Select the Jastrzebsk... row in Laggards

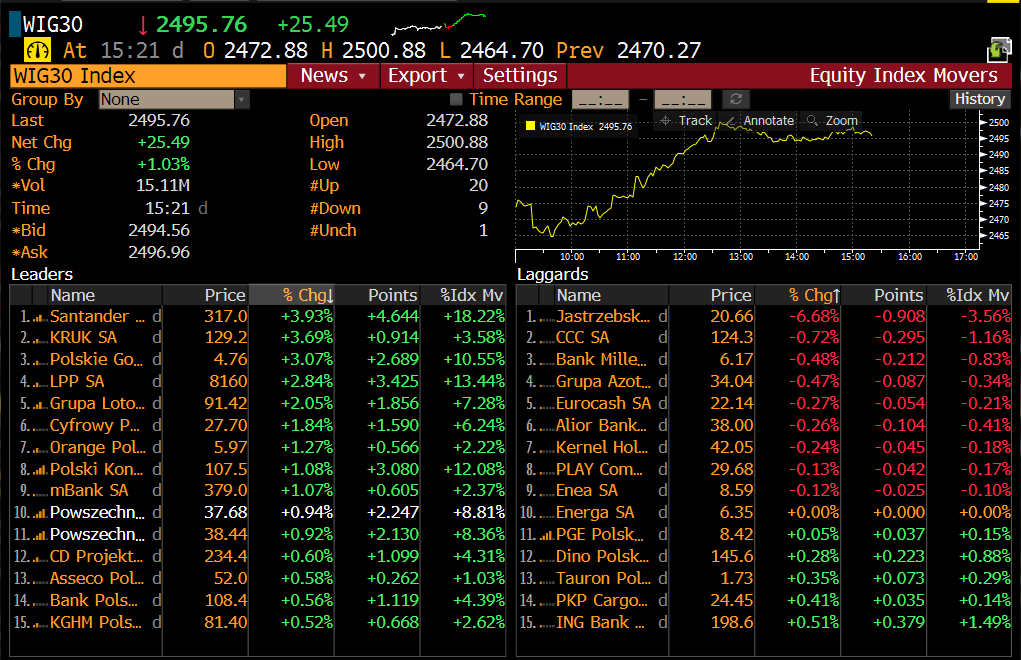[x=764, y=316]
